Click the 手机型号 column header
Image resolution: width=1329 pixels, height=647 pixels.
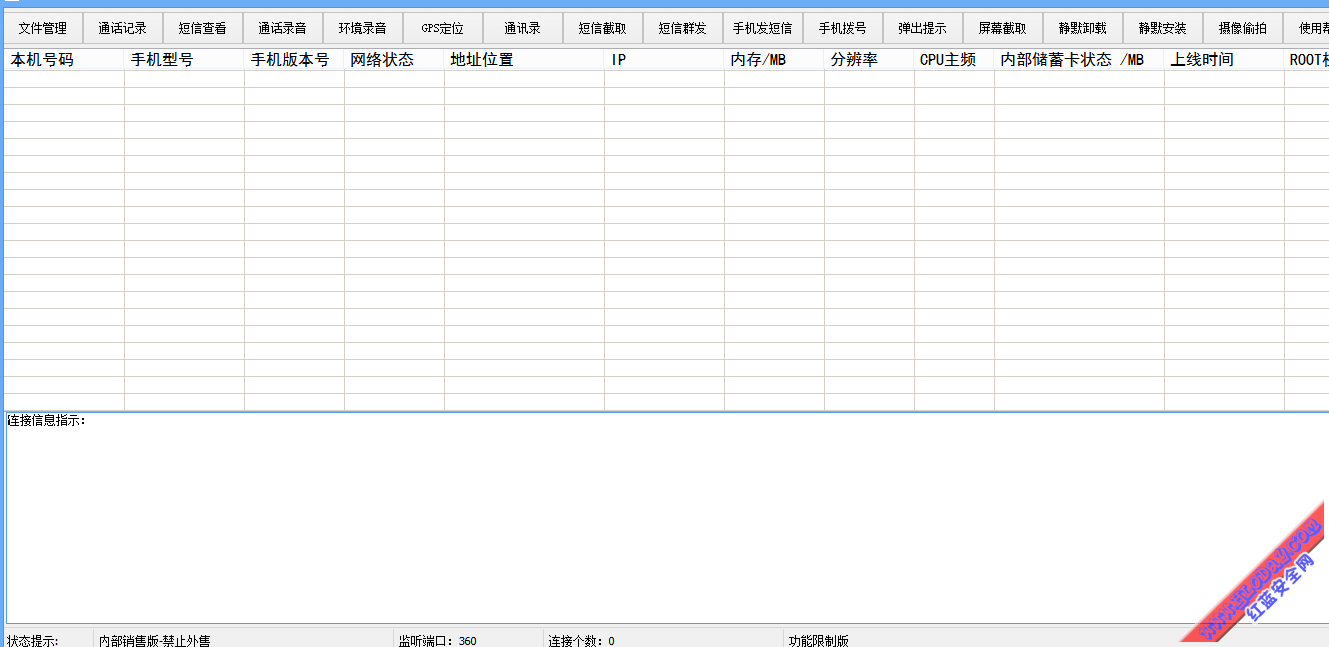(184, 60)
